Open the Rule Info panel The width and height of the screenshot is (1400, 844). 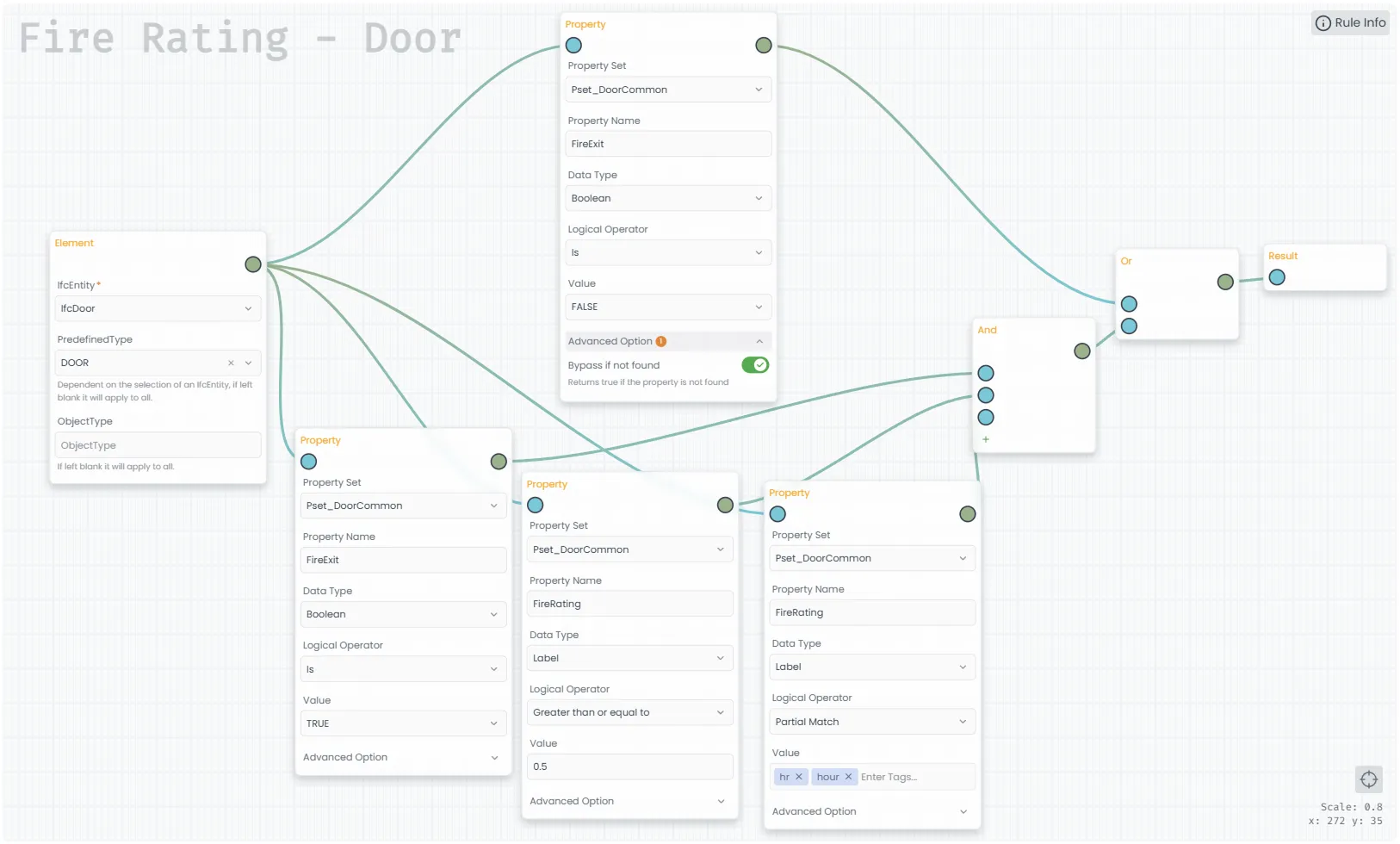click(x=1350, y=23)
